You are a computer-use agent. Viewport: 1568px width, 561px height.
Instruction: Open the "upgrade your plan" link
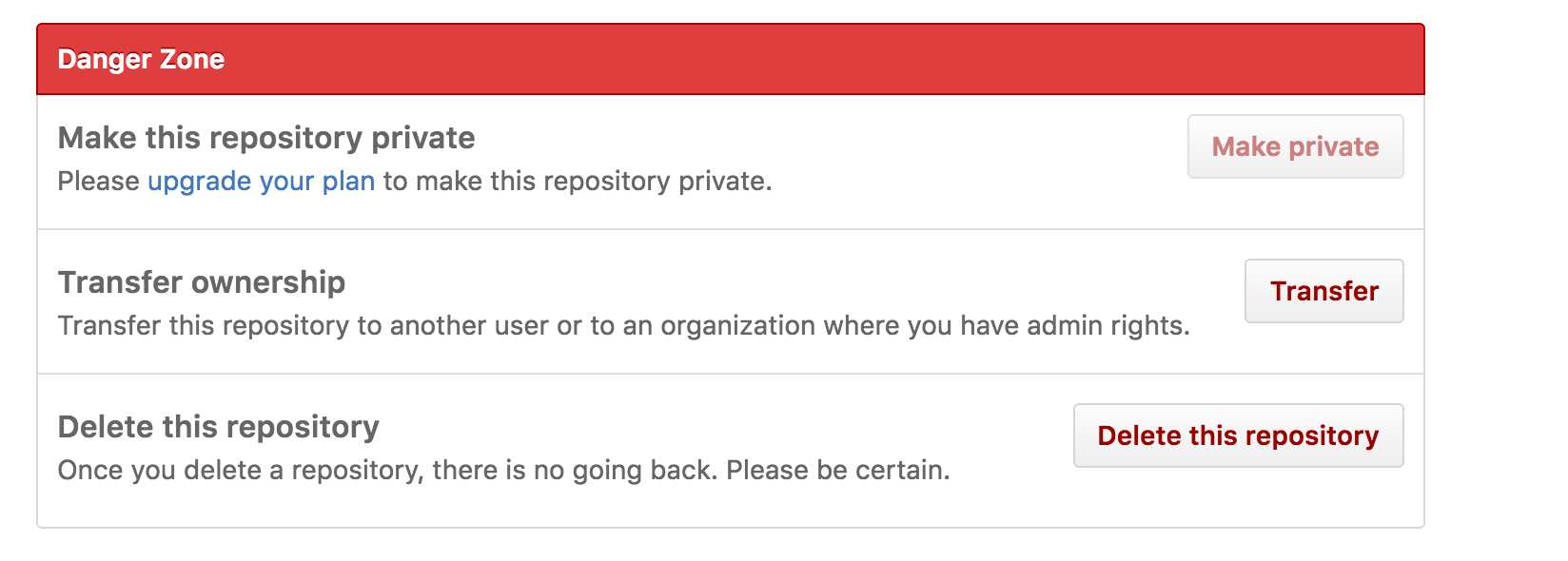(261, 181)
